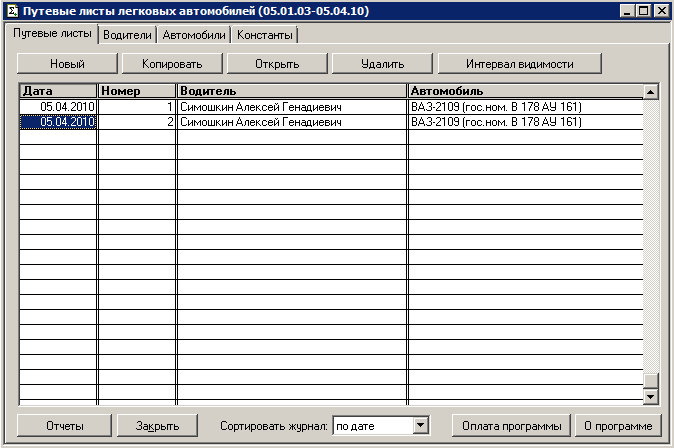Screen dimensions: 674x448
Task: Click the Отчеты button
Action: coord(64,426)
